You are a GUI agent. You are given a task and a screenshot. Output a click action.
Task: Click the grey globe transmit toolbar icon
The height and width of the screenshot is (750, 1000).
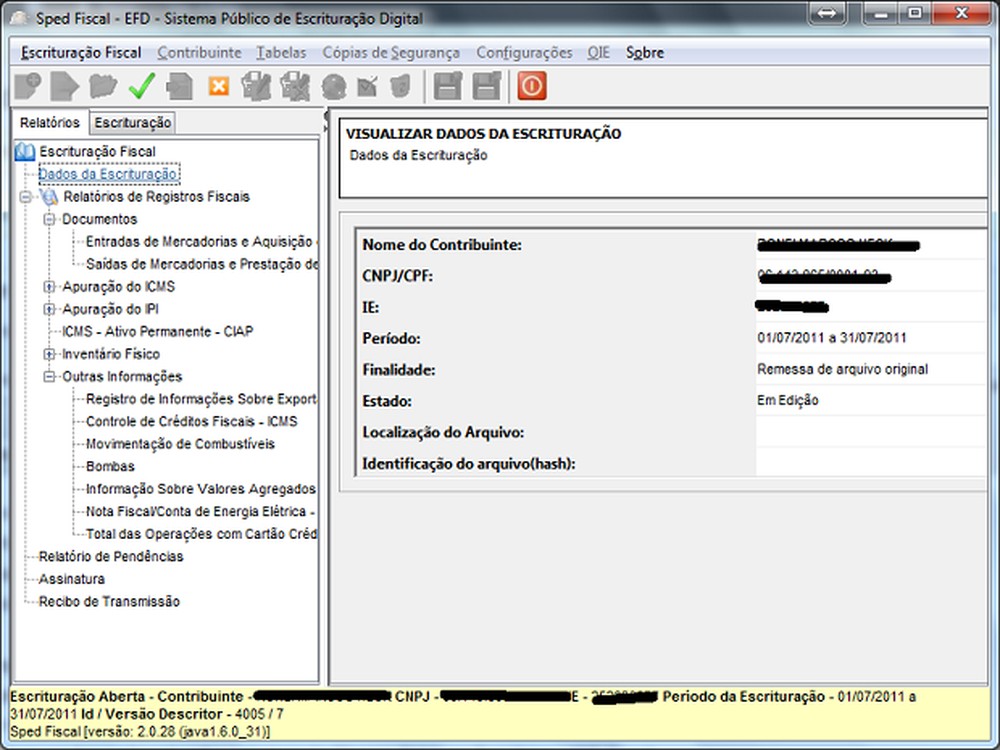(x=333, y=87)
